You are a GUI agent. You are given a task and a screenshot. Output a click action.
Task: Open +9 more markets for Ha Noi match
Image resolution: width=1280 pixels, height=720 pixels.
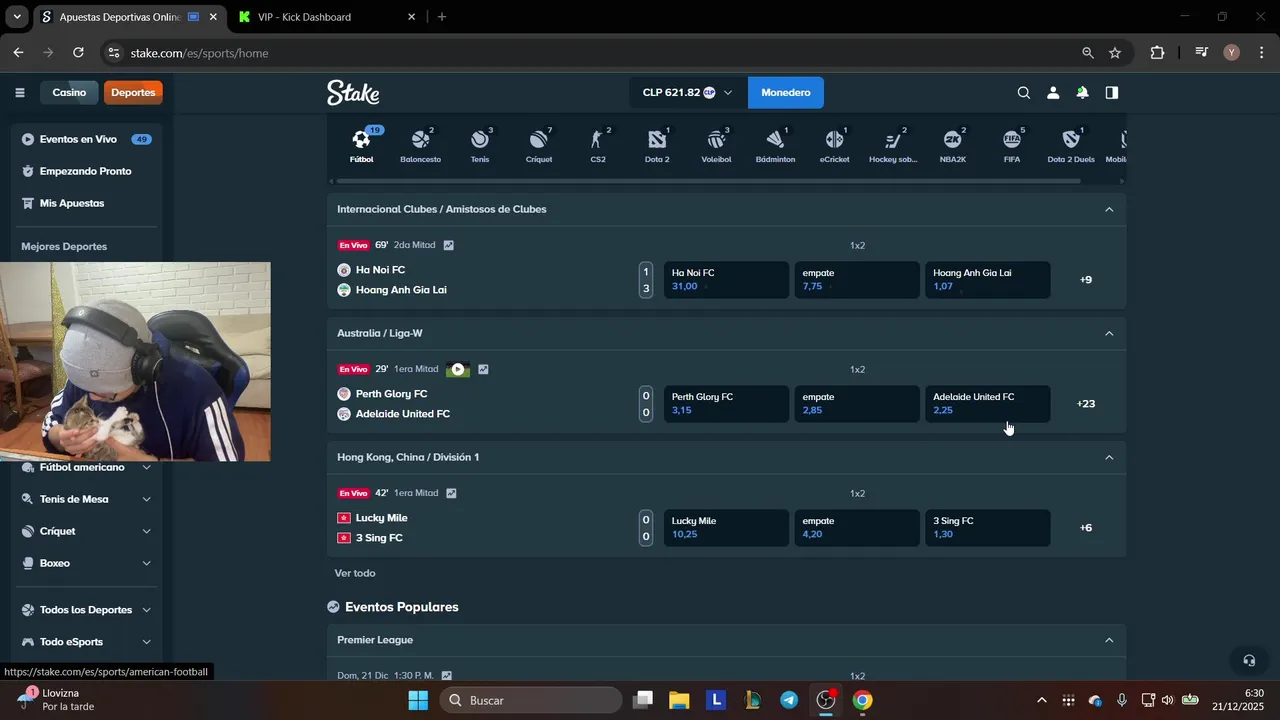pyautogui.click(x=1086, y=280)
